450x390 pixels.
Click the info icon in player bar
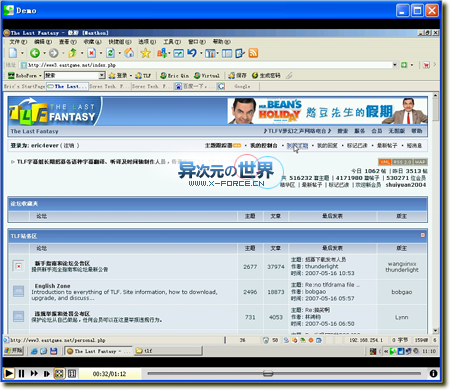(x=433, y=373)
